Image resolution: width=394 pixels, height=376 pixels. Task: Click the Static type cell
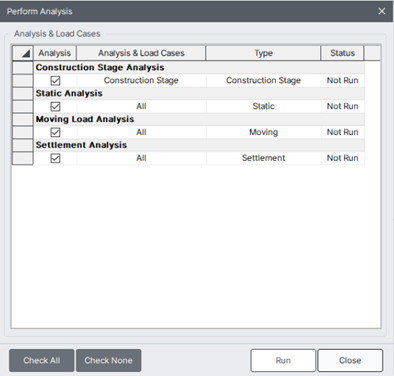[263, 106]
